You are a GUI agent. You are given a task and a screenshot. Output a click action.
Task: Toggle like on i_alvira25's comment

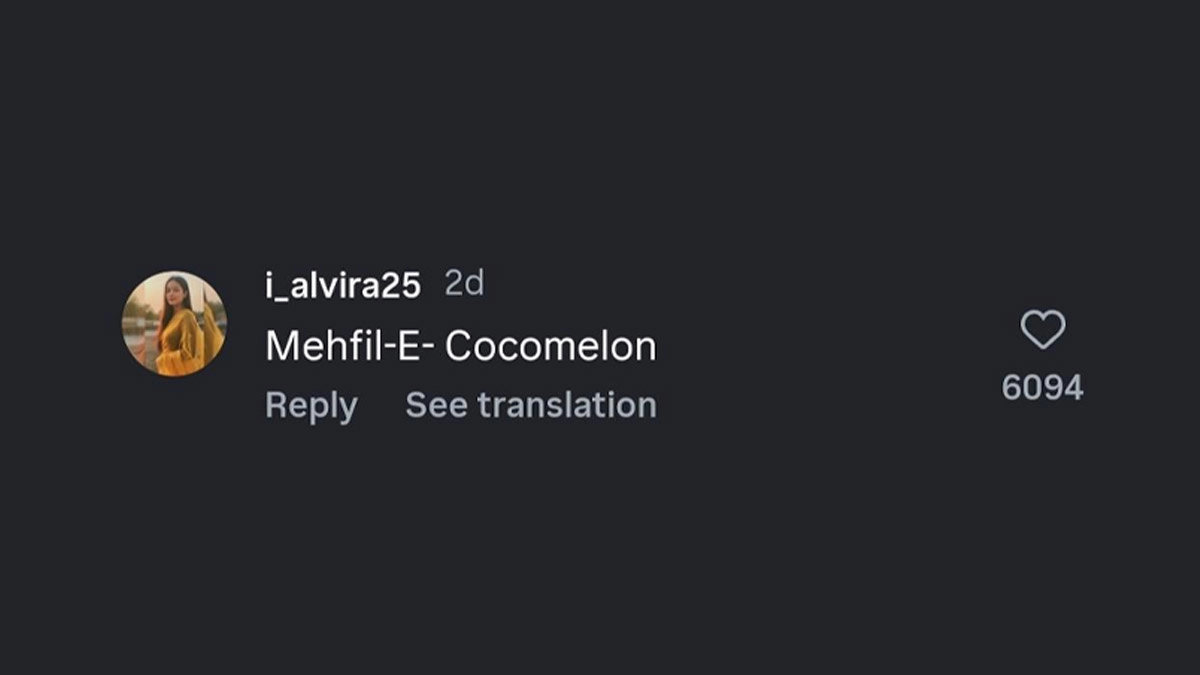click(x=1042, y=330)
